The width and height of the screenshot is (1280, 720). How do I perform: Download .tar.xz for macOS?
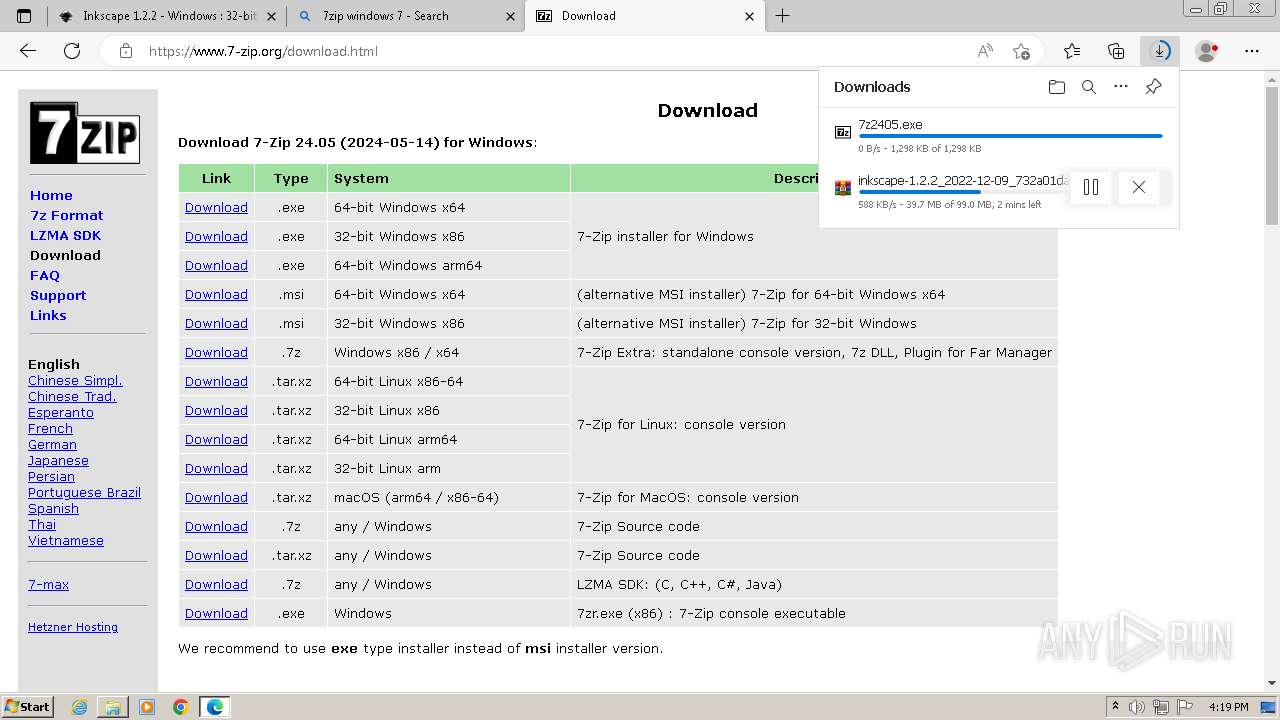click(x=216, y=497)
